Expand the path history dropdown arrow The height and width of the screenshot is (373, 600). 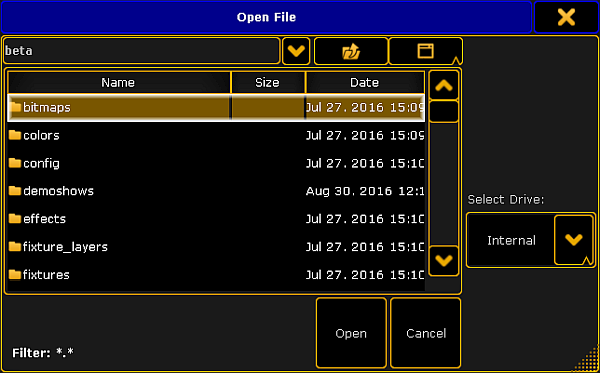[296, 51]
